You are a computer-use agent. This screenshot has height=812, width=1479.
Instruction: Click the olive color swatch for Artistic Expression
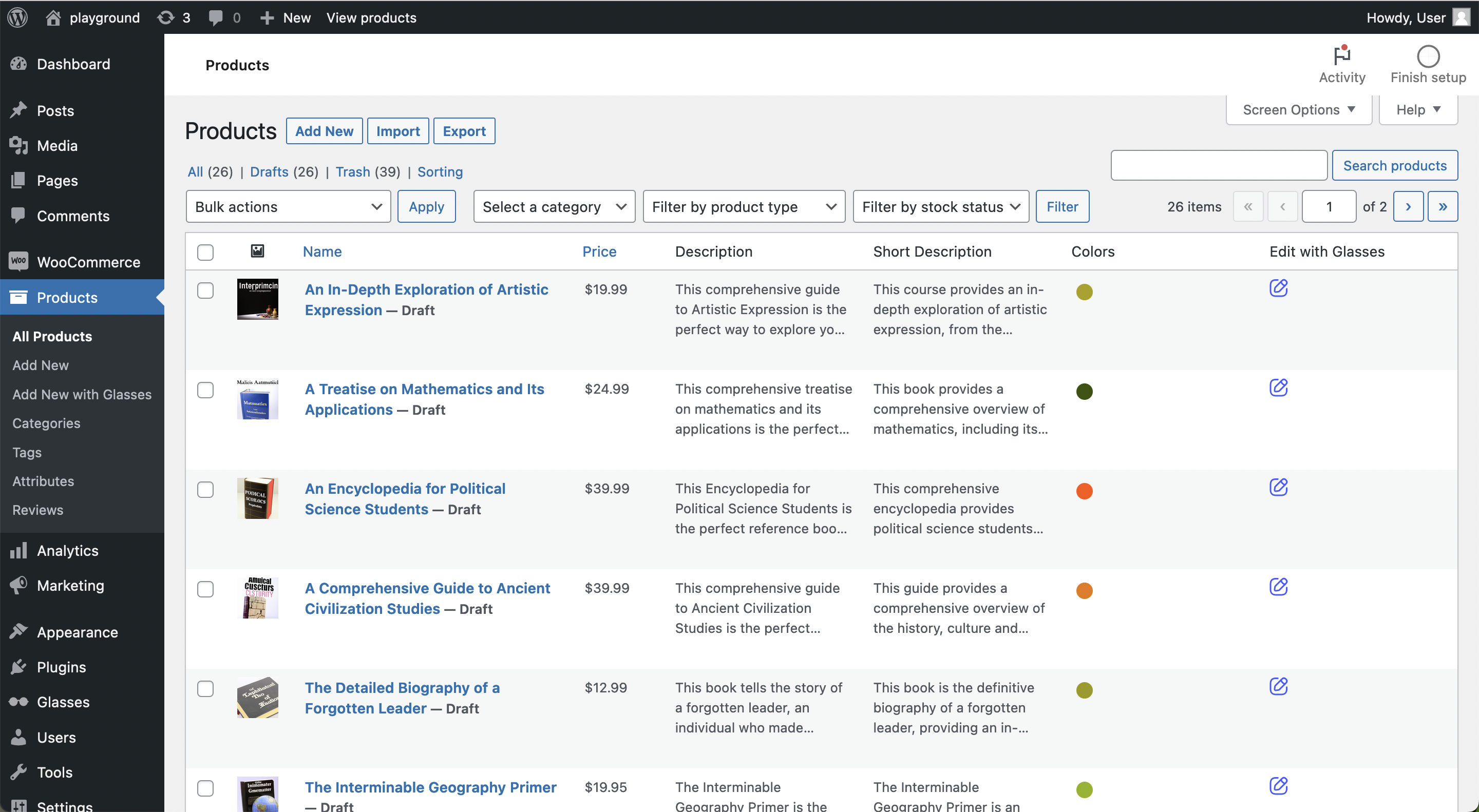[x=1084, y=292]
